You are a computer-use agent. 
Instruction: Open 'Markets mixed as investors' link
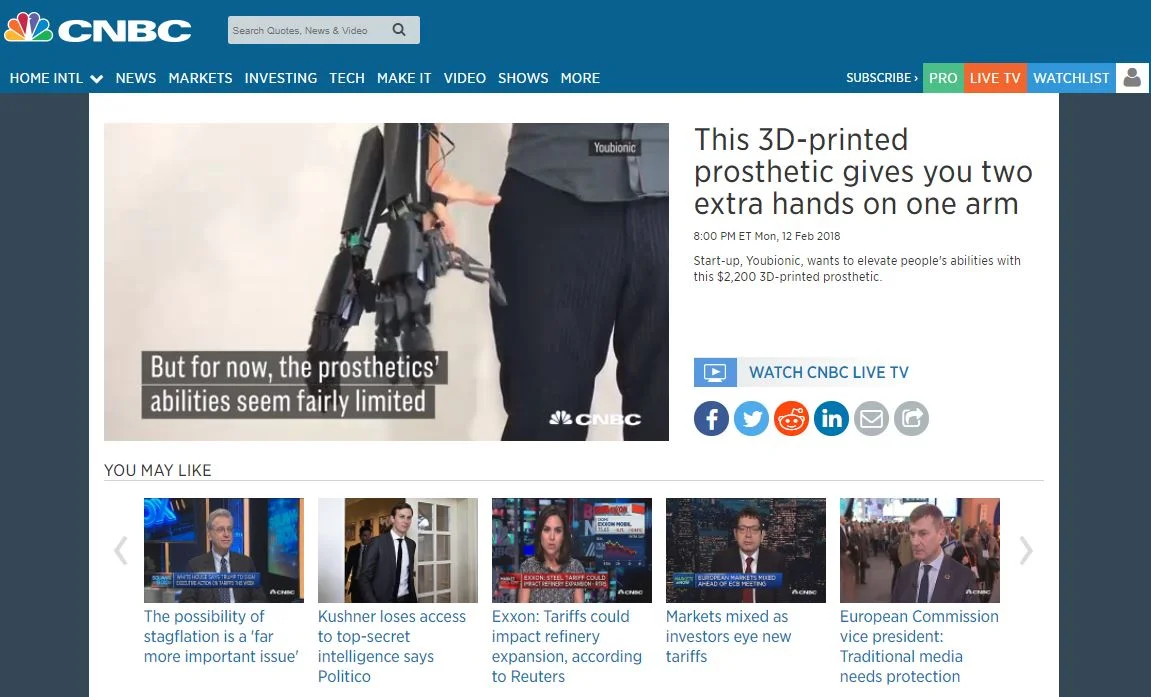point(728,636)
